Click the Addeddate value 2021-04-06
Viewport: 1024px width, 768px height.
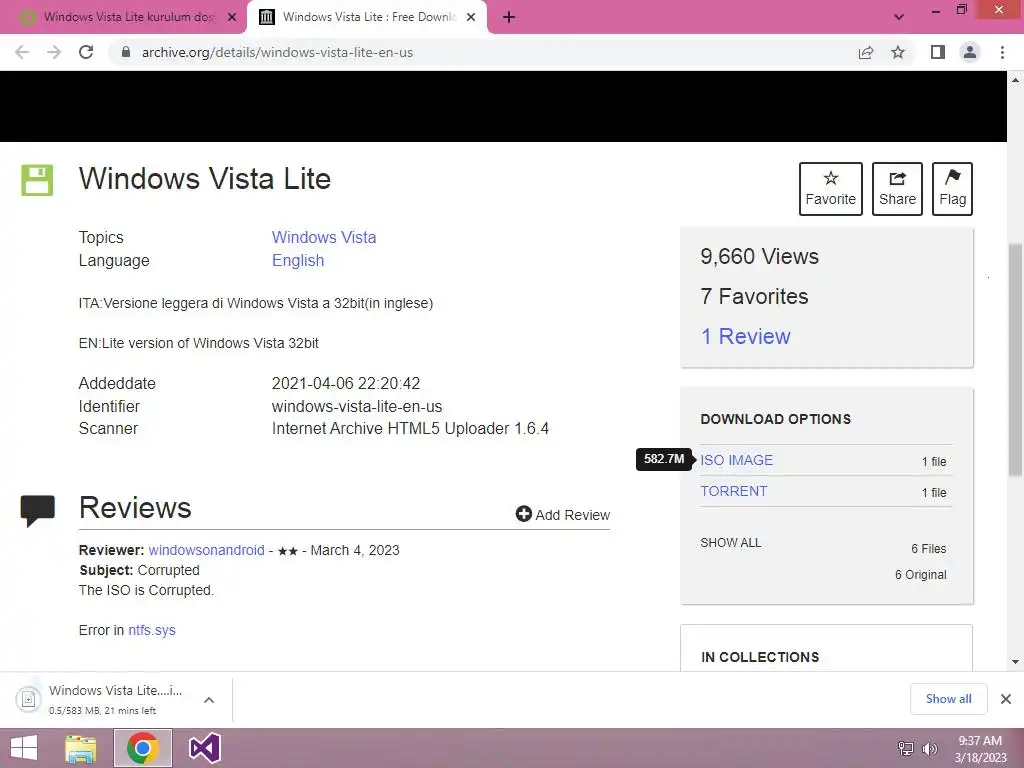tap(346, 383)
